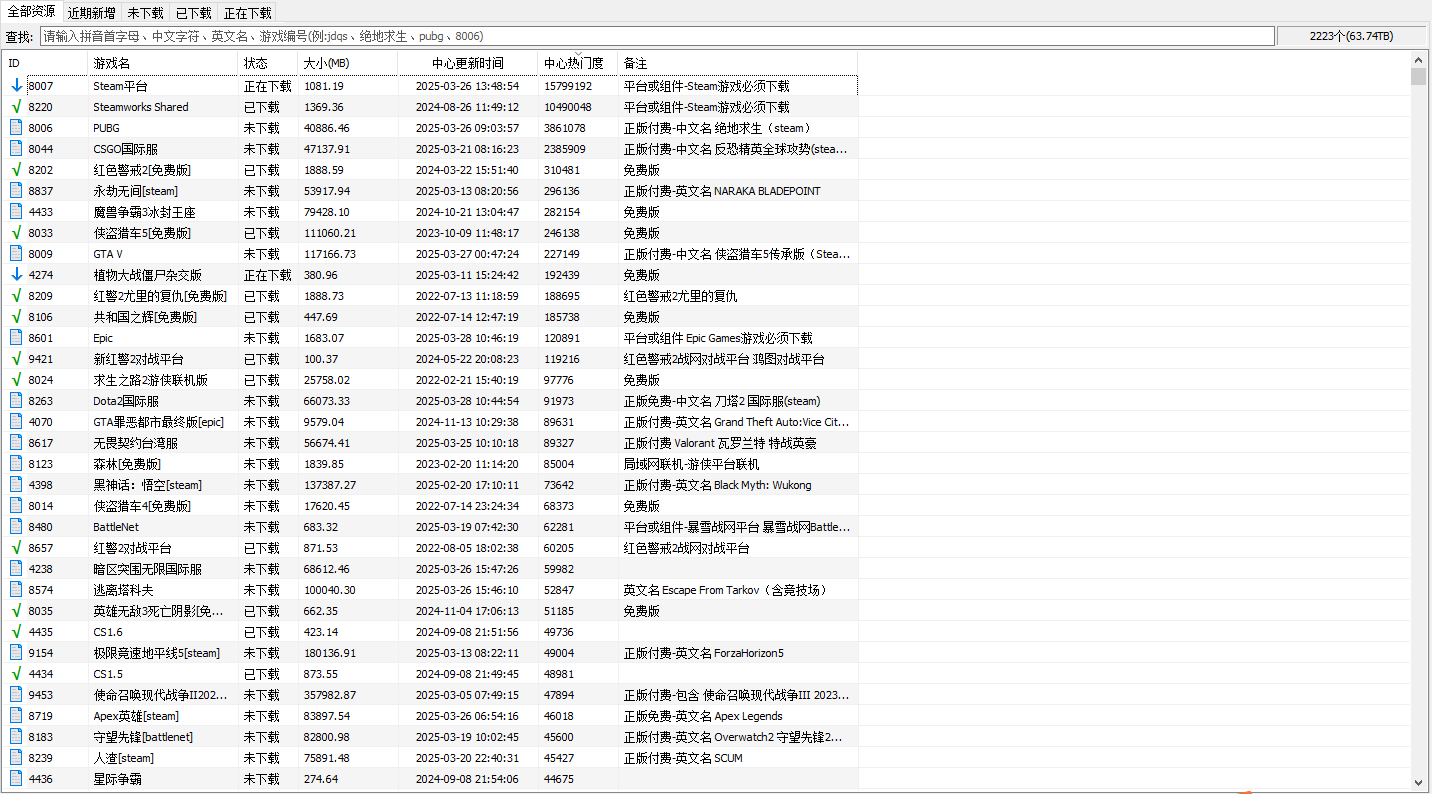Select the 守望先锋[battlenet] game name
Image resolution: width=1432 pixels, height=794 pixels.
tap(143, 737)
